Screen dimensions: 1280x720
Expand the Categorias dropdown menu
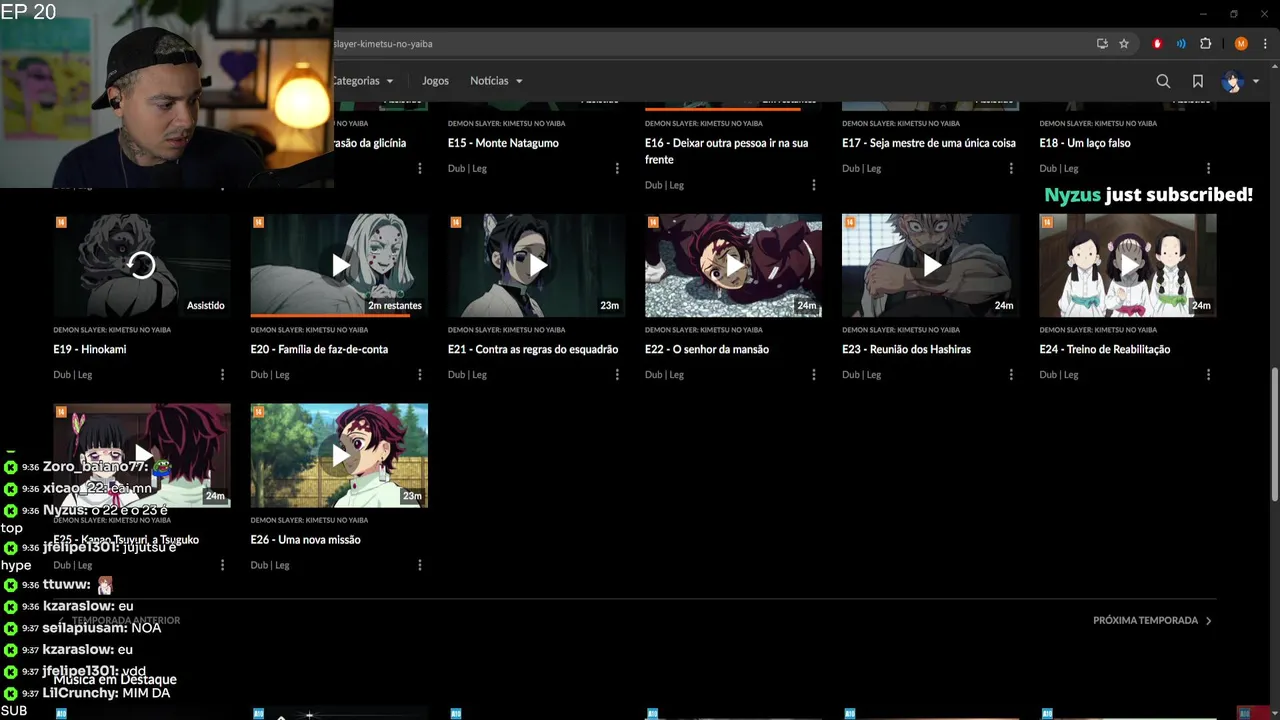point(362,81)
